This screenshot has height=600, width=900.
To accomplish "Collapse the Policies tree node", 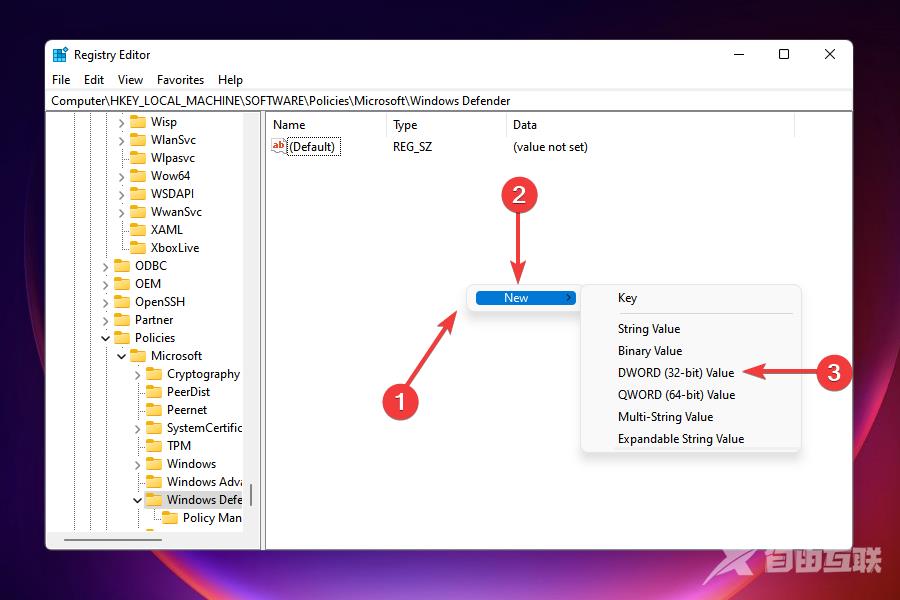I will [x=105, y=337].
